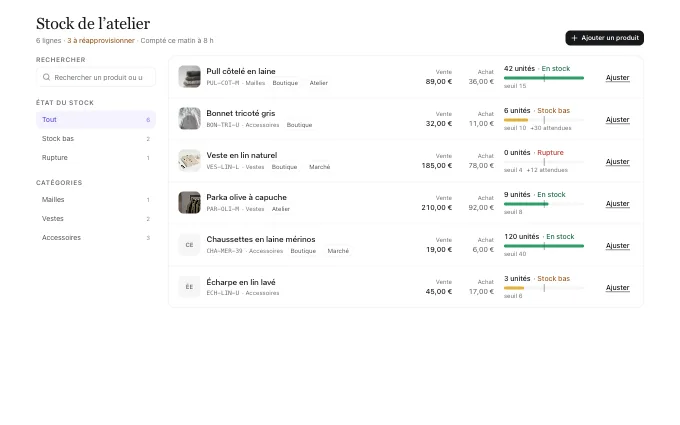The image size is (680, 425).
Task: Click the 185,00 € sale price
Action: coord(437,166)
